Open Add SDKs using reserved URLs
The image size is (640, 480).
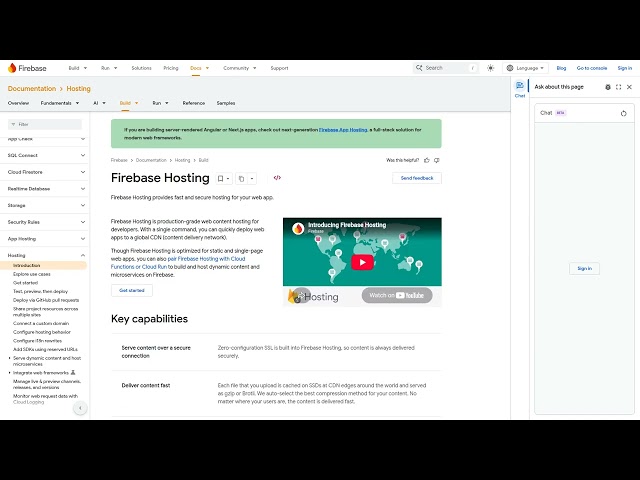pos(45,349)
